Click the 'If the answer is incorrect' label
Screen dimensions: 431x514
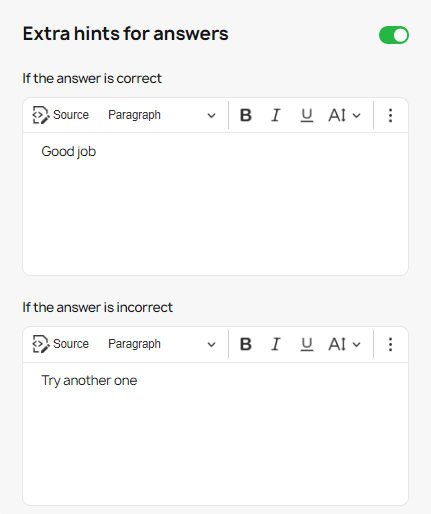coord(98,307)
